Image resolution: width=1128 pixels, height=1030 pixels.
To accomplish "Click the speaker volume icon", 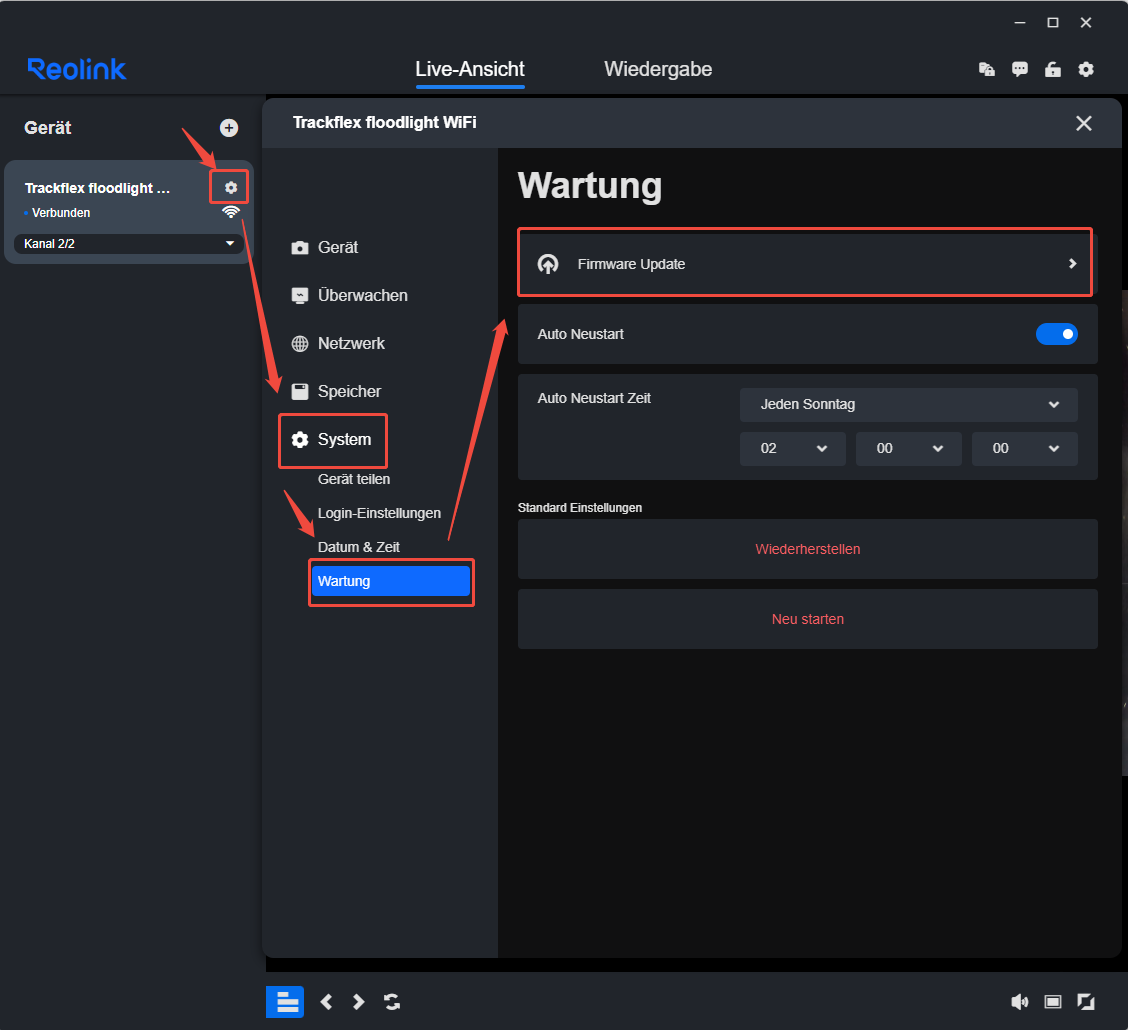I will tap(1019, 1002).
